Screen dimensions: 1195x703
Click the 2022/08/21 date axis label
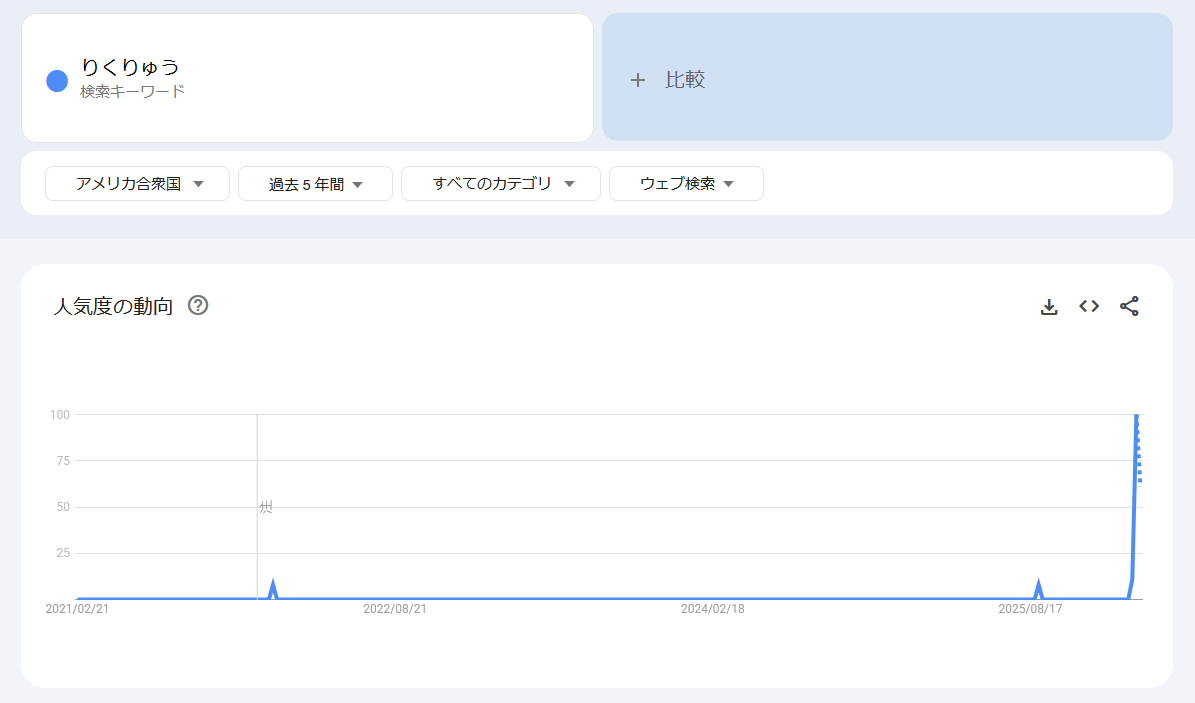[x=395, y=608]
